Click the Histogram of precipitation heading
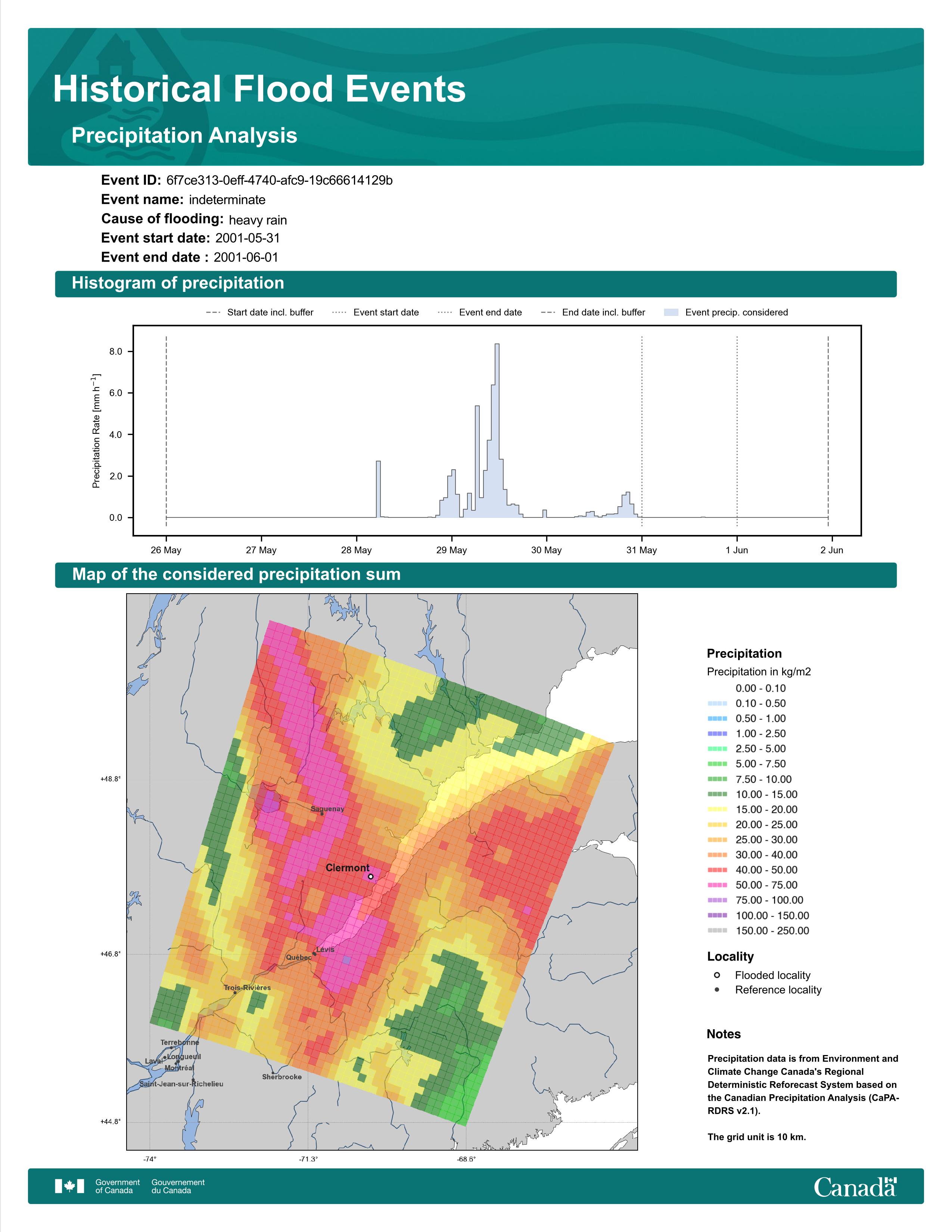 (x=178, y=283)
